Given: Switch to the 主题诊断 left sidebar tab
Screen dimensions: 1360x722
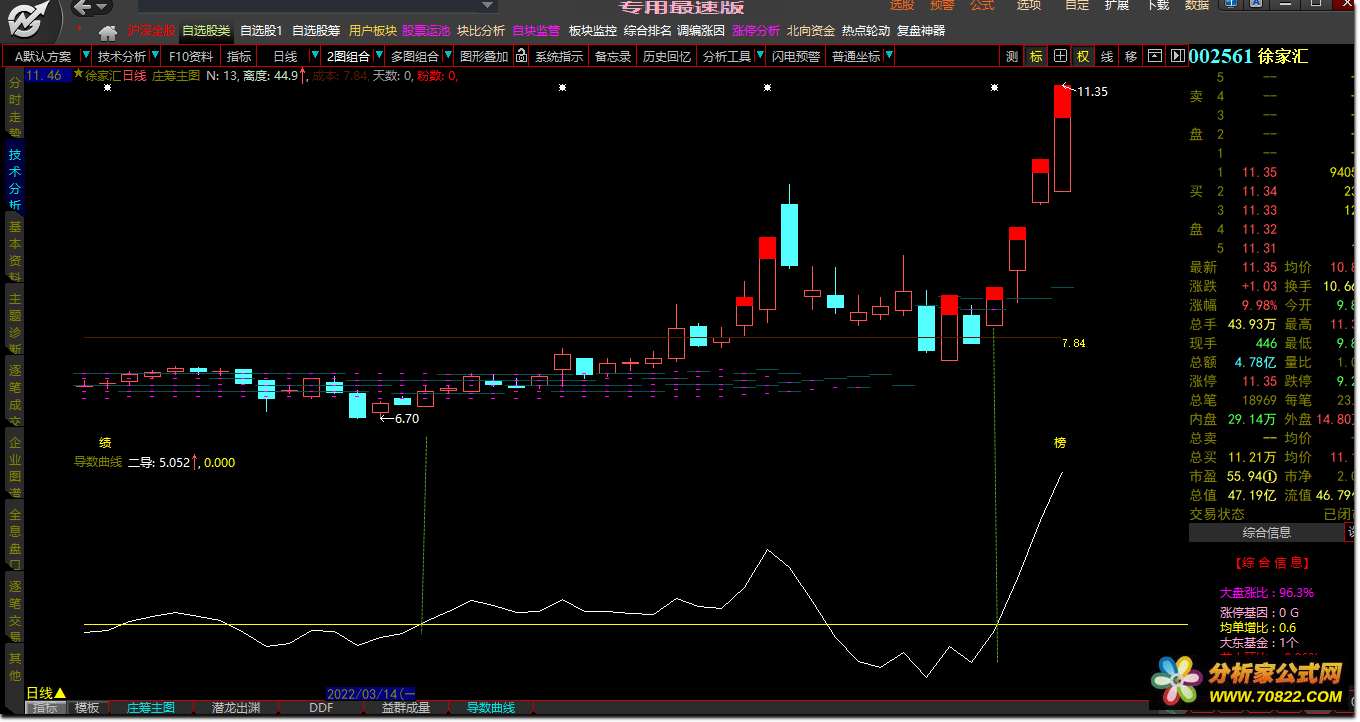Looking at the screenshot, I should point(14,323).
